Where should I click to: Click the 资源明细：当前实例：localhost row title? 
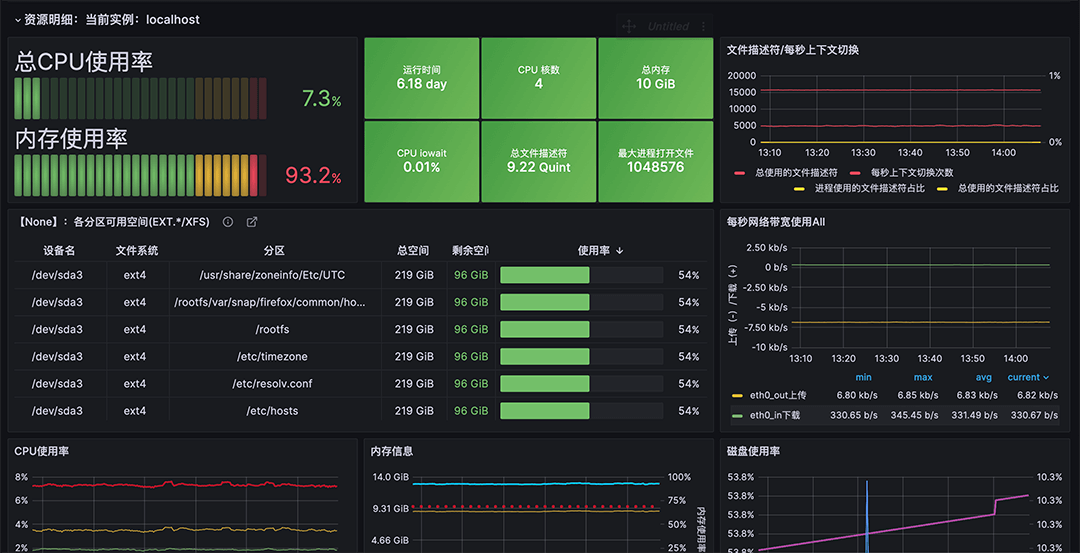point(112,20)
